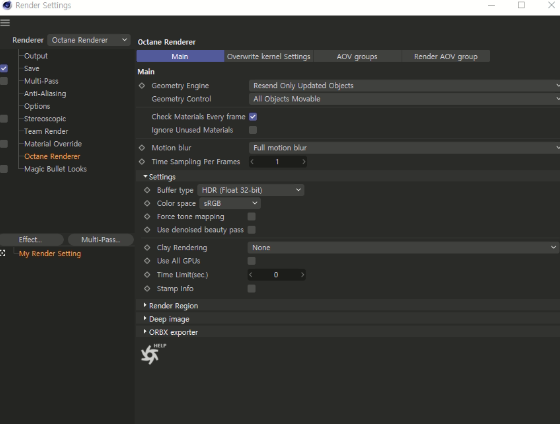Expand the Deep image section
The image size is (560, 424).
pos(145,319)
